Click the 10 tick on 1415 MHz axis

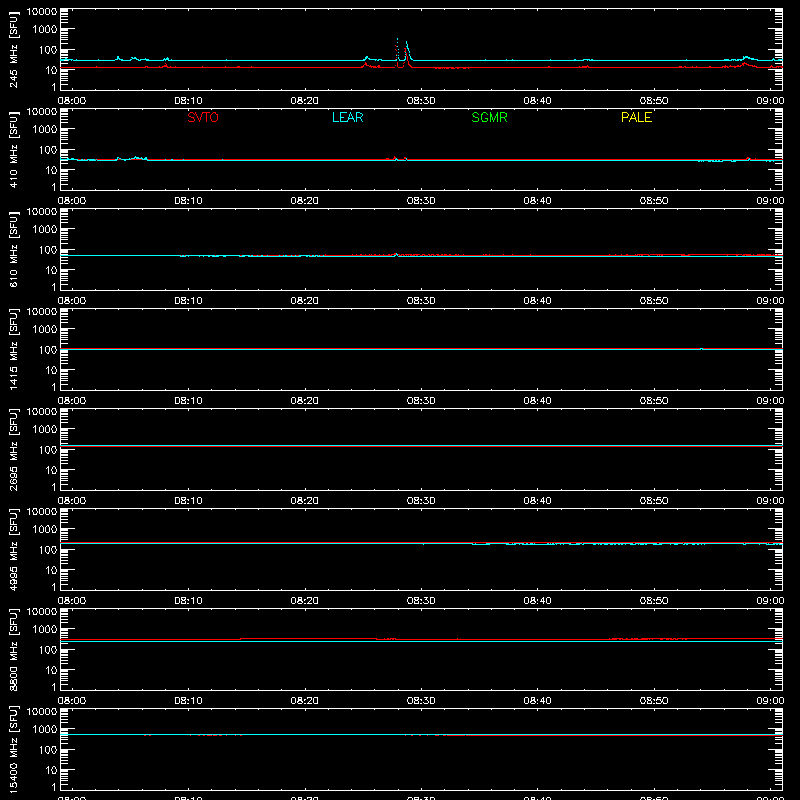pos(51,370)
